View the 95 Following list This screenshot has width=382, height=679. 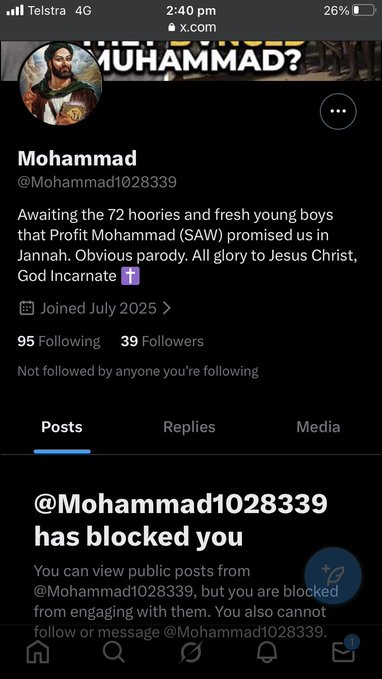59,341
